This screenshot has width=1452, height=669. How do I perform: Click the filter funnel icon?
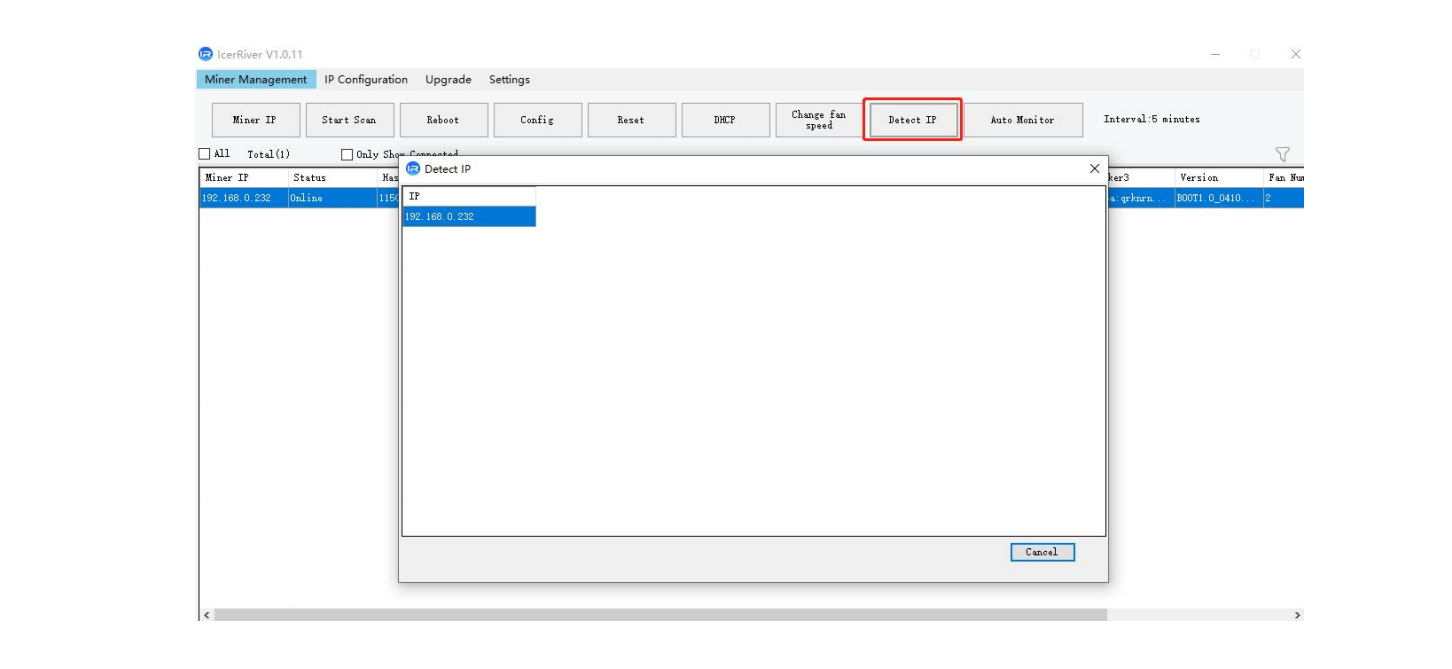(x=1282, y=154)
